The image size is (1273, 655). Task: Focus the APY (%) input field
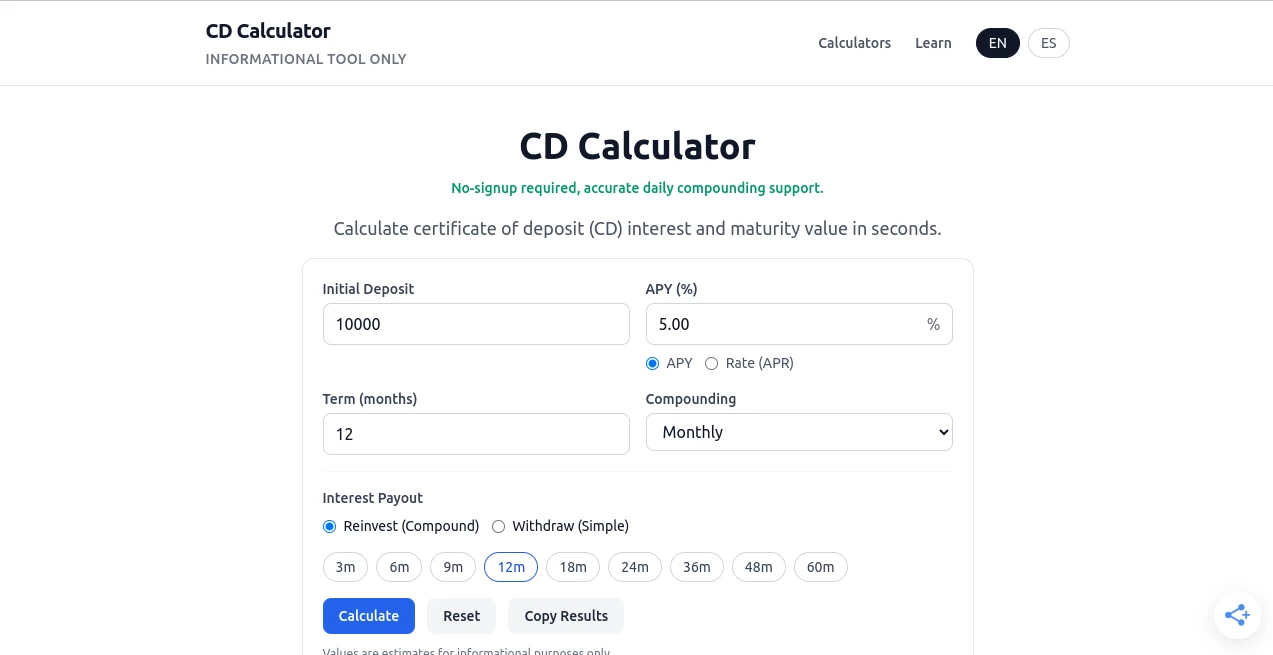799,324
